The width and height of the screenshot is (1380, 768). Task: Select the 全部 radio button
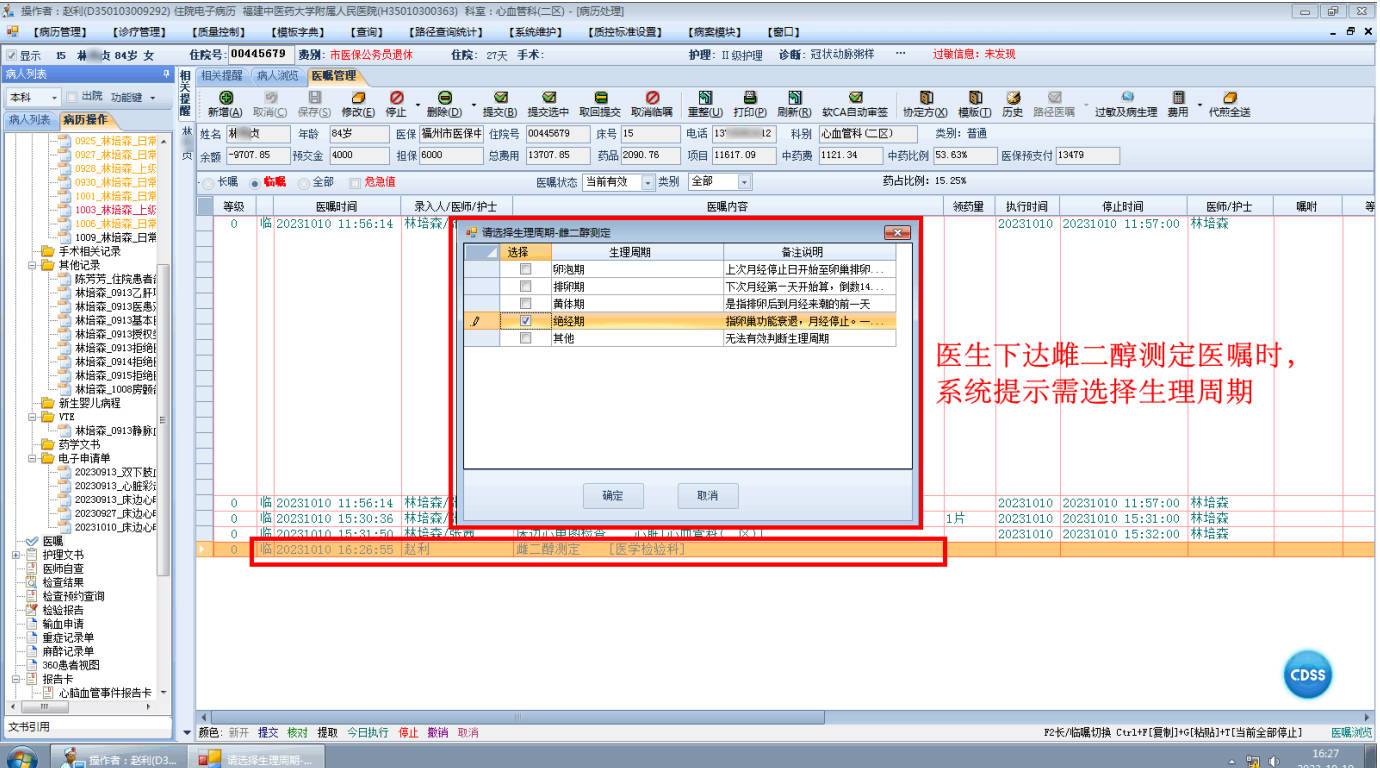pos(303,182)
